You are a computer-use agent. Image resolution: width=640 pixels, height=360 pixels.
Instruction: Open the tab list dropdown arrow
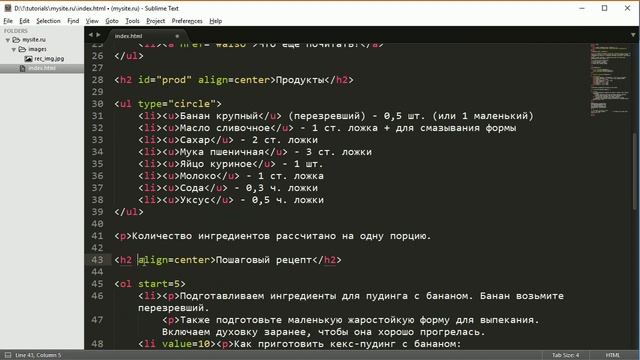633,35
